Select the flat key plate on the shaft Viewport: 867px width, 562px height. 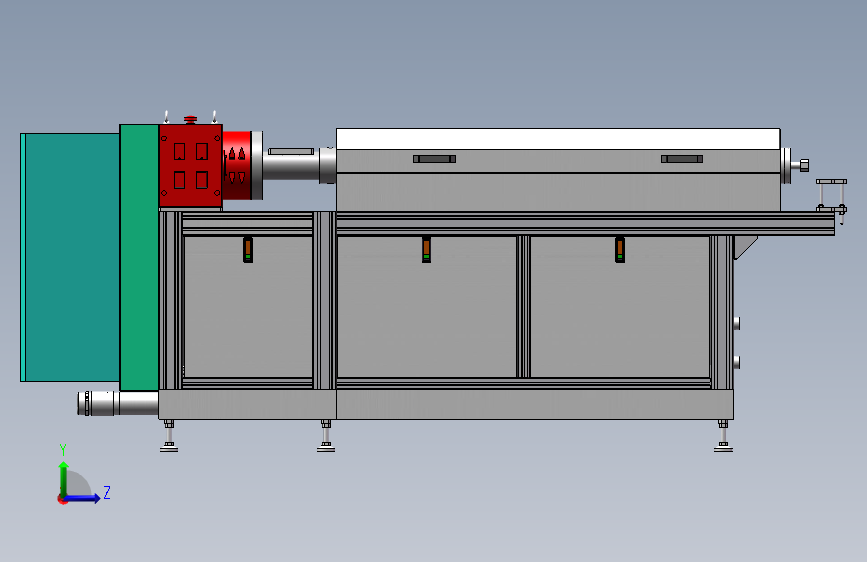(x=291, y=152)
